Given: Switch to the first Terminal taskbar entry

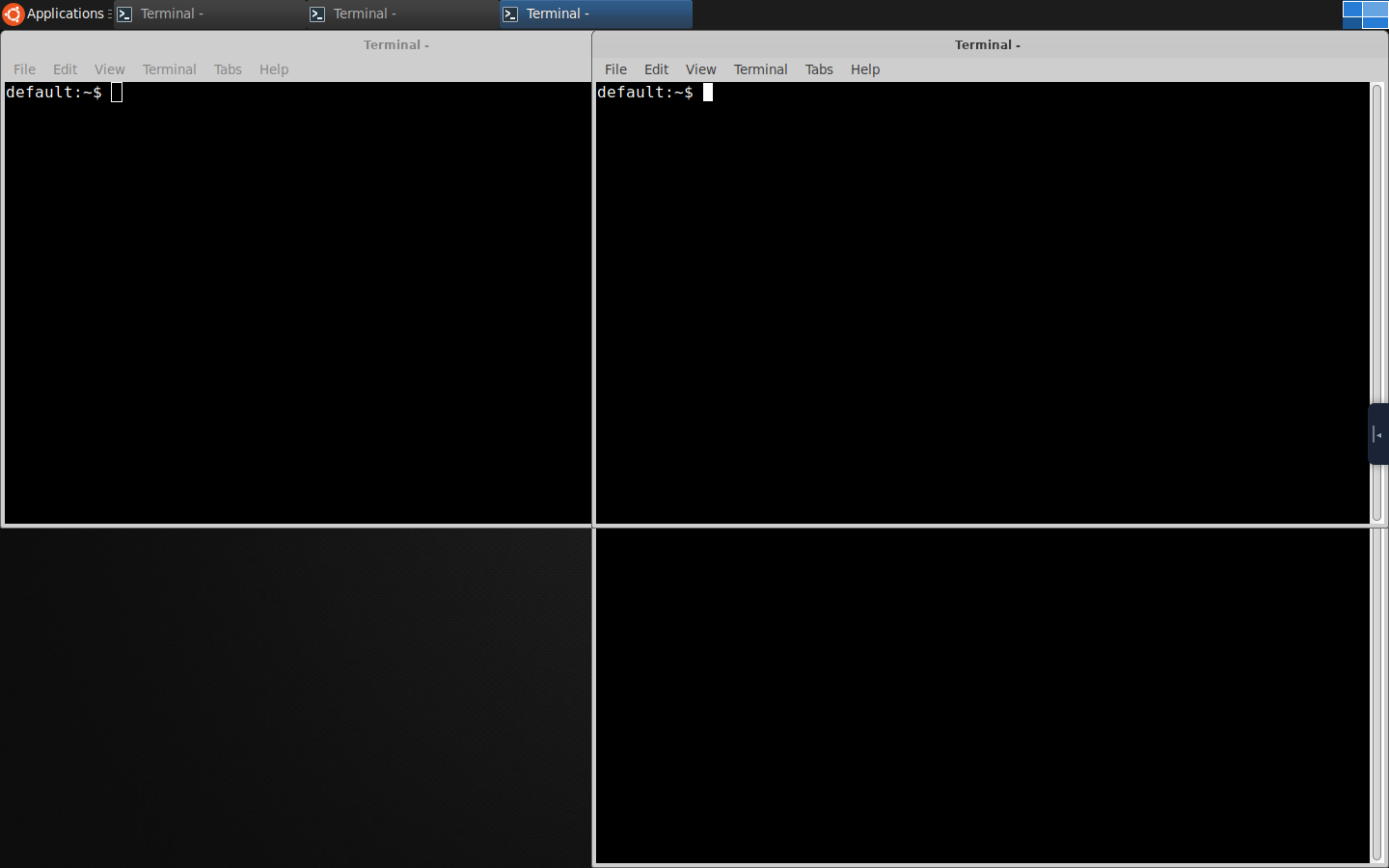Looking at the screenshot, I should (209, 14).
